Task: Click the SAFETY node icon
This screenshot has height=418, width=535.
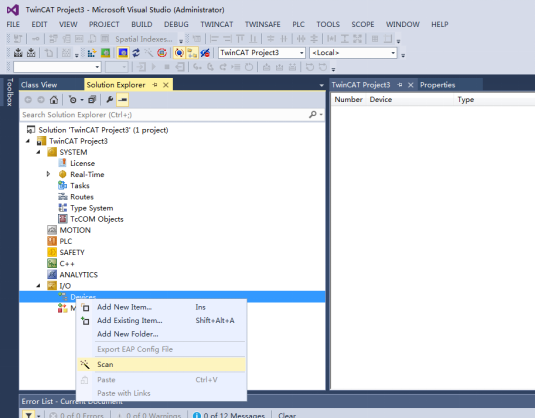Action: pyautogui.click(x=52, y=252)
